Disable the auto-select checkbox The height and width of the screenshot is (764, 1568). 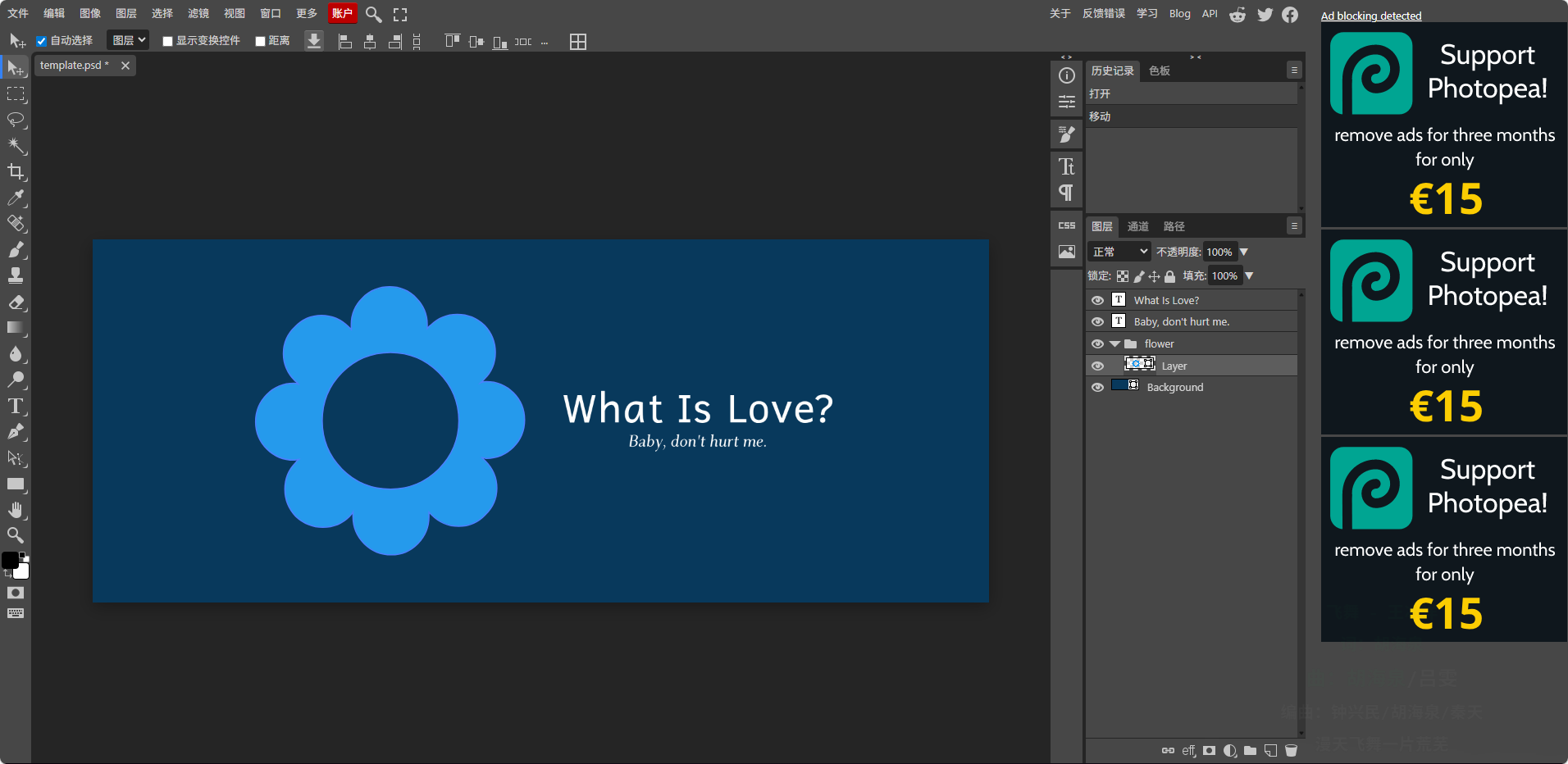pyautogui.click(x=41, y=41)
